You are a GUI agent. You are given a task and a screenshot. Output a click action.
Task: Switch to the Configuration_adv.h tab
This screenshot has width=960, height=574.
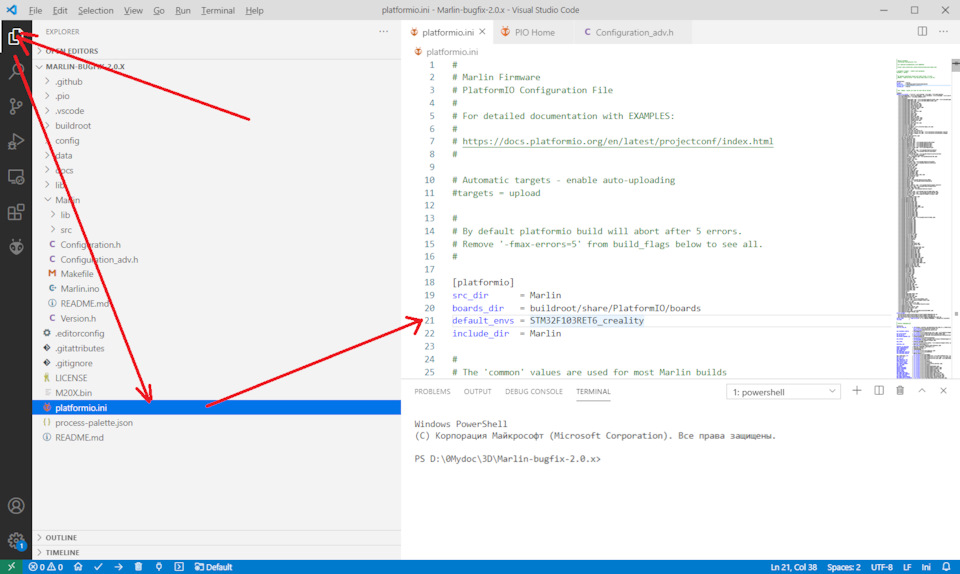click(632, 32)
